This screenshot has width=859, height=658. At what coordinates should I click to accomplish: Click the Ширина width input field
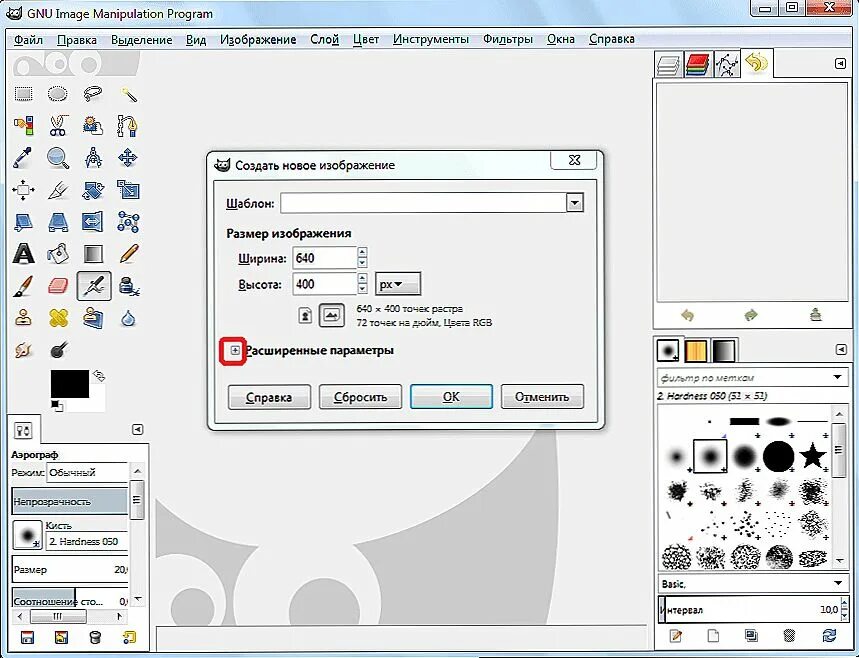click(x=324, y=258)
